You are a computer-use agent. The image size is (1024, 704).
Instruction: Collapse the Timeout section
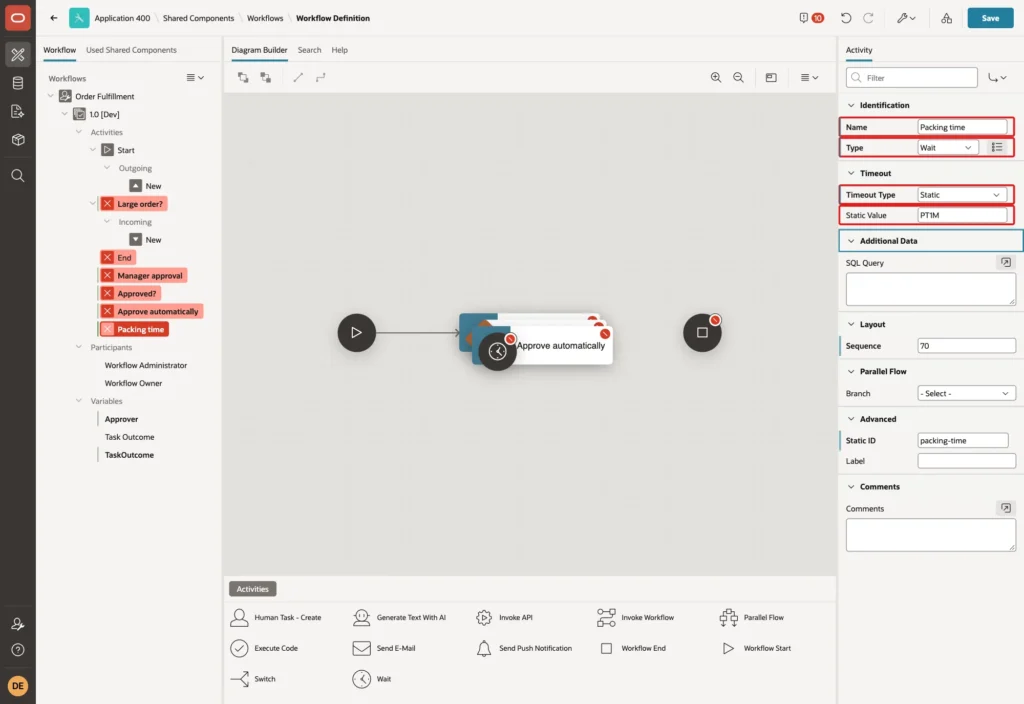pyautogui.click(x=851, y=173)
